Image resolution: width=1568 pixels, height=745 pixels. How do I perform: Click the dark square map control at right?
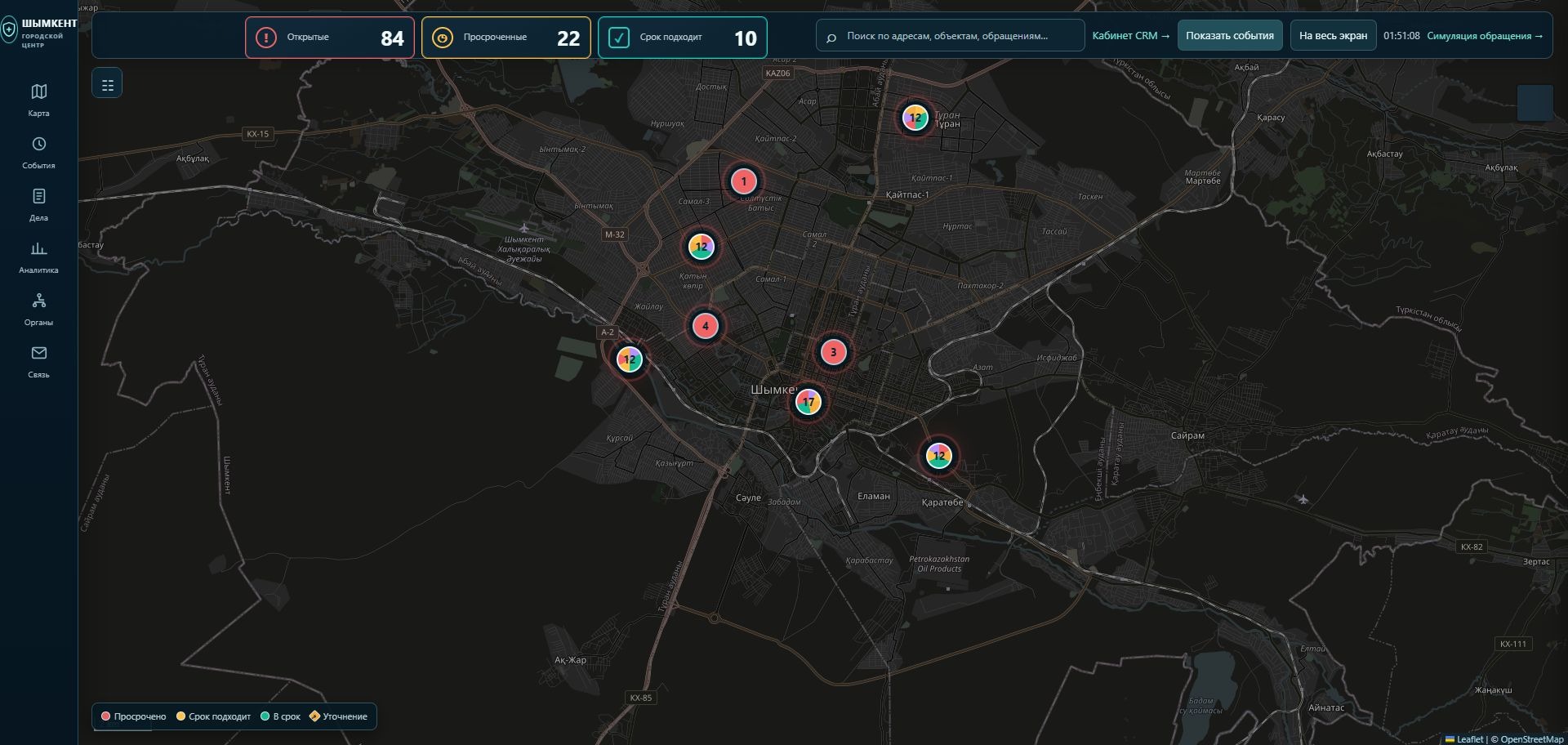(x=1535, y=103)
